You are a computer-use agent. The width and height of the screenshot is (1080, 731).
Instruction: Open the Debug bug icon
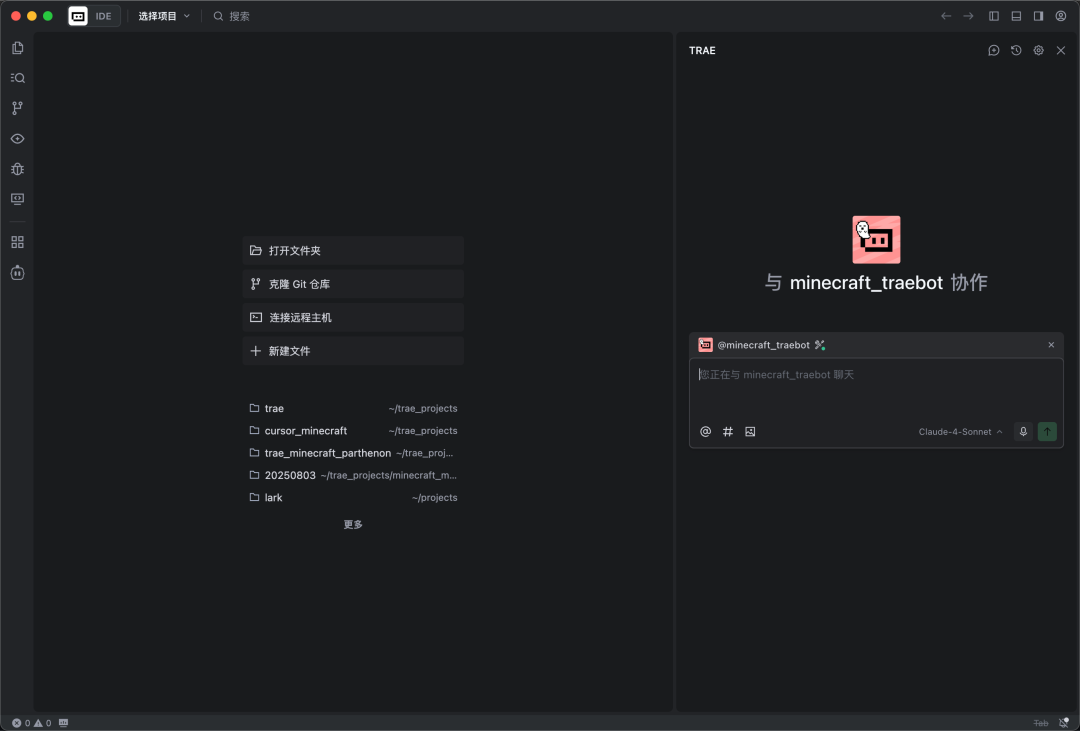(18, 169)
